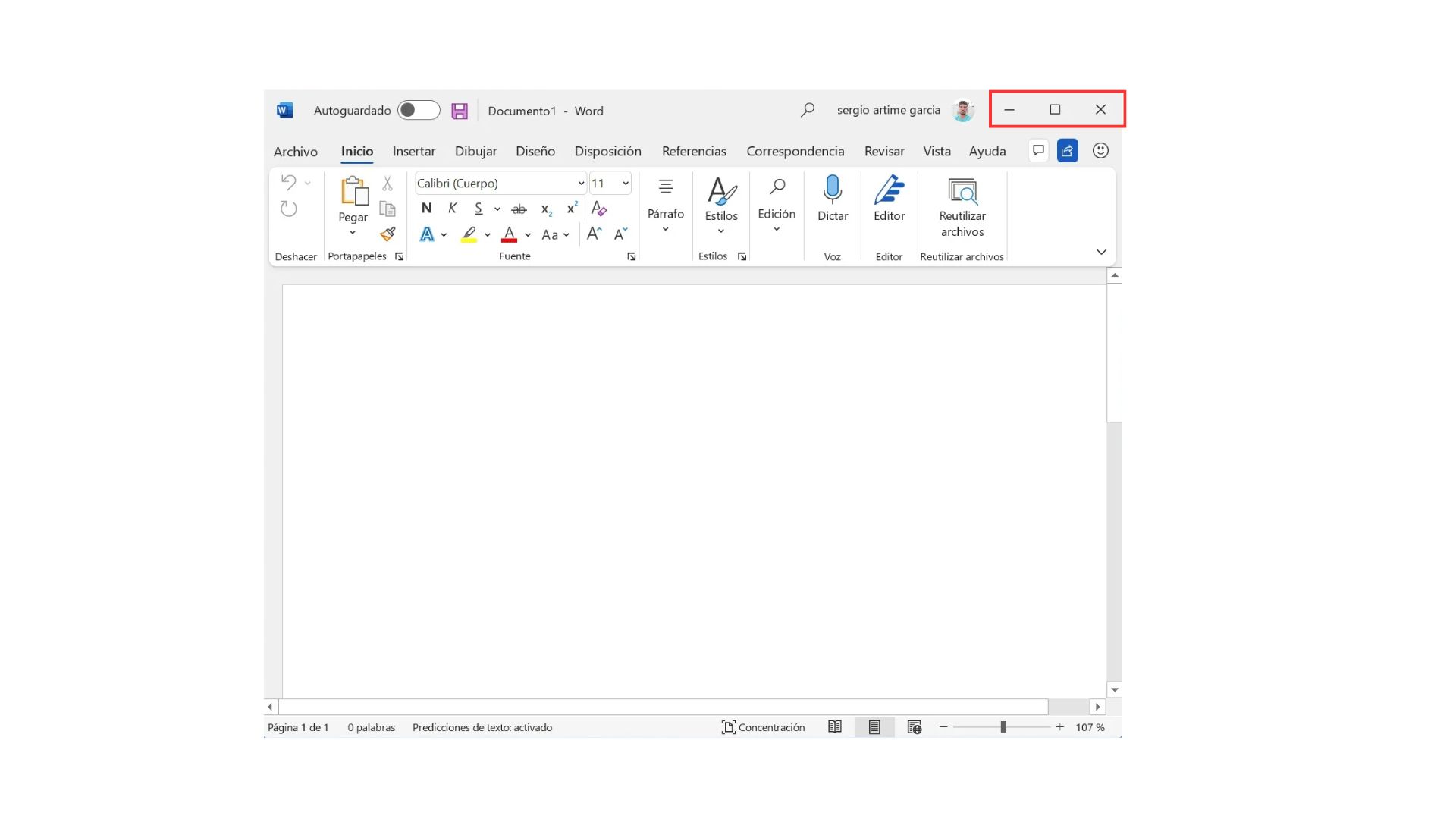
Task: Open the Archivo menu
Action: (295, 152)
